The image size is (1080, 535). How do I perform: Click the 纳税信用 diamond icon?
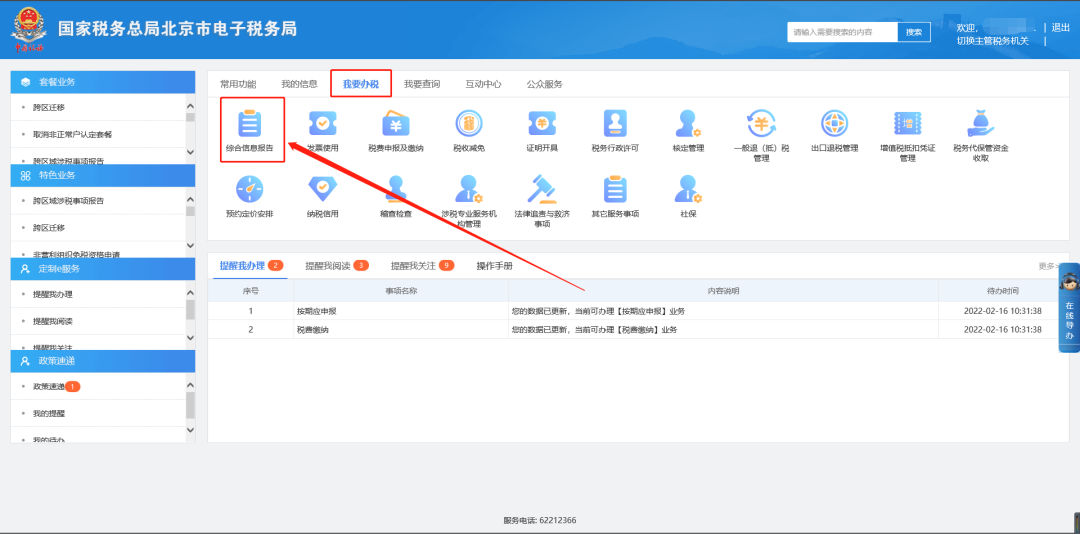tap(322, 189)
